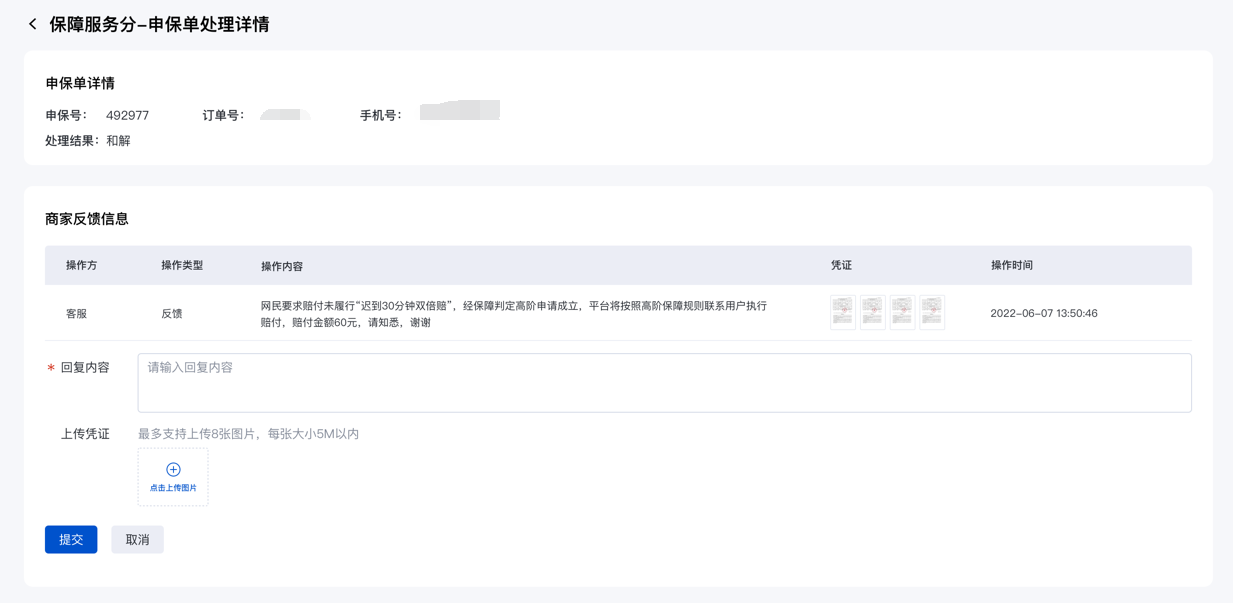View the third voucher thumbnail
The image size is (1233, 603).
pyautogui.click(x=902, y=312)
